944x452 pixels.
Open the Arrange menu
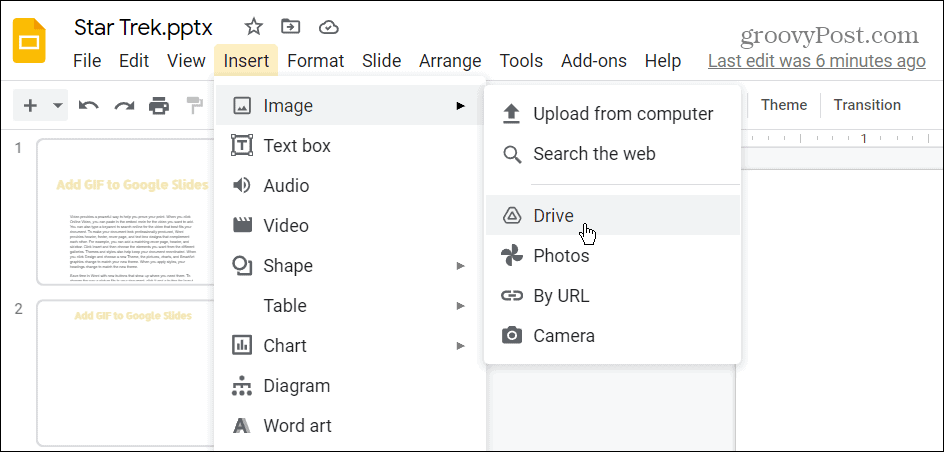tap(450, 61)
